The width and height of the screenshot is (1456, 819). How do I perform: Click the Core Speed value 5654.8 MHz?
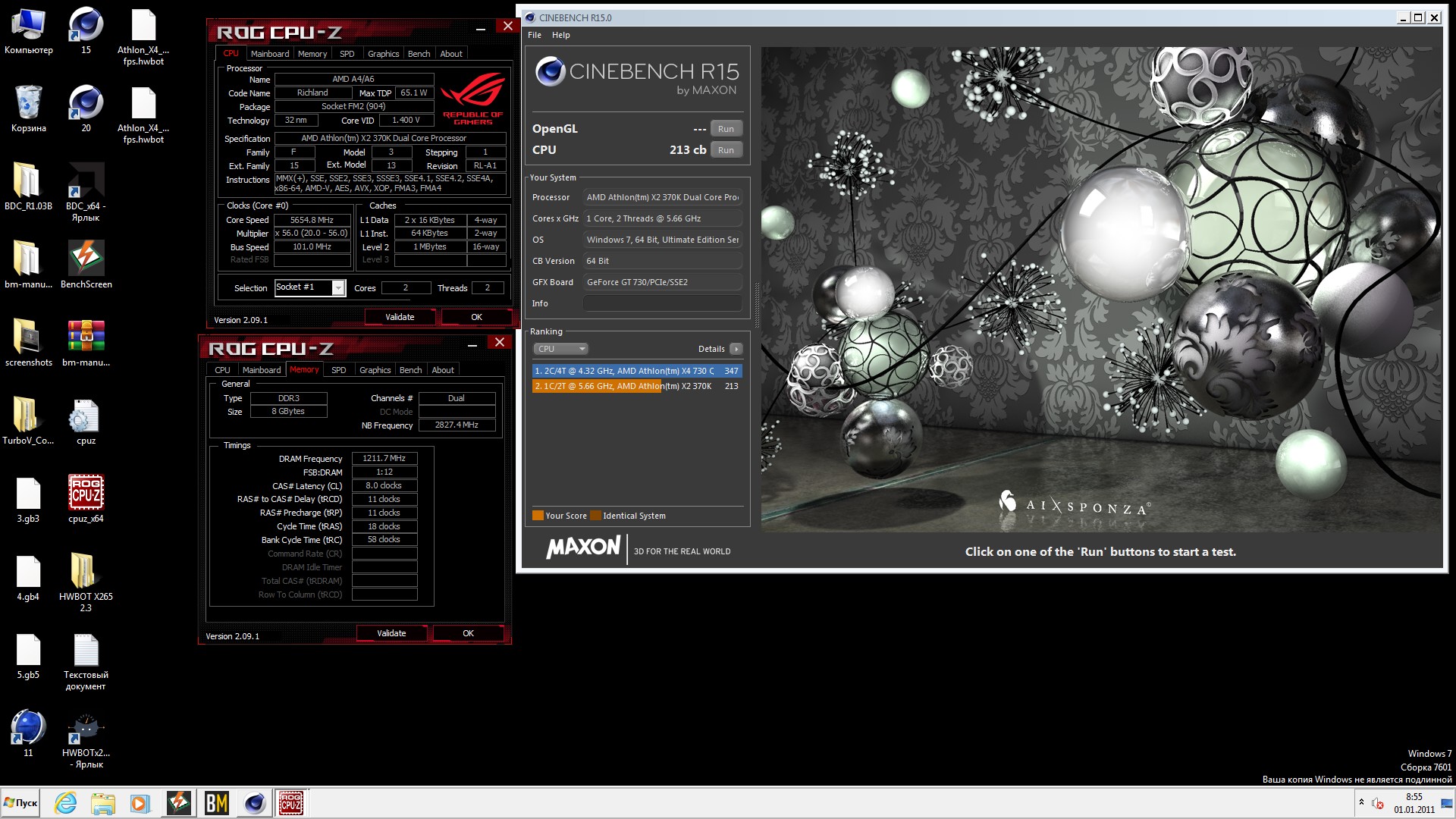tap(312, 220)
